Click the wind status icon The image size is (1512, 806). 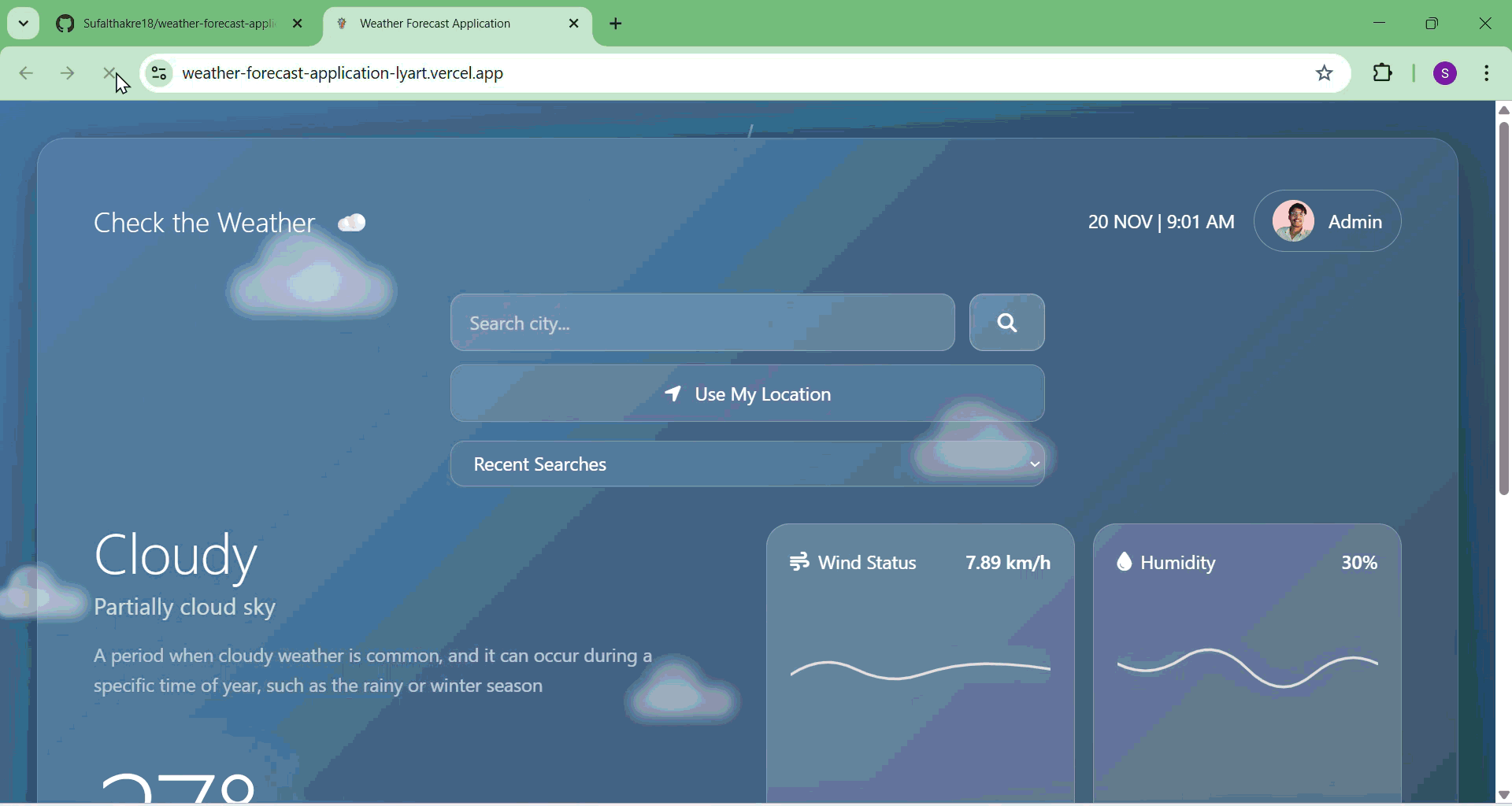click(799, 562)
